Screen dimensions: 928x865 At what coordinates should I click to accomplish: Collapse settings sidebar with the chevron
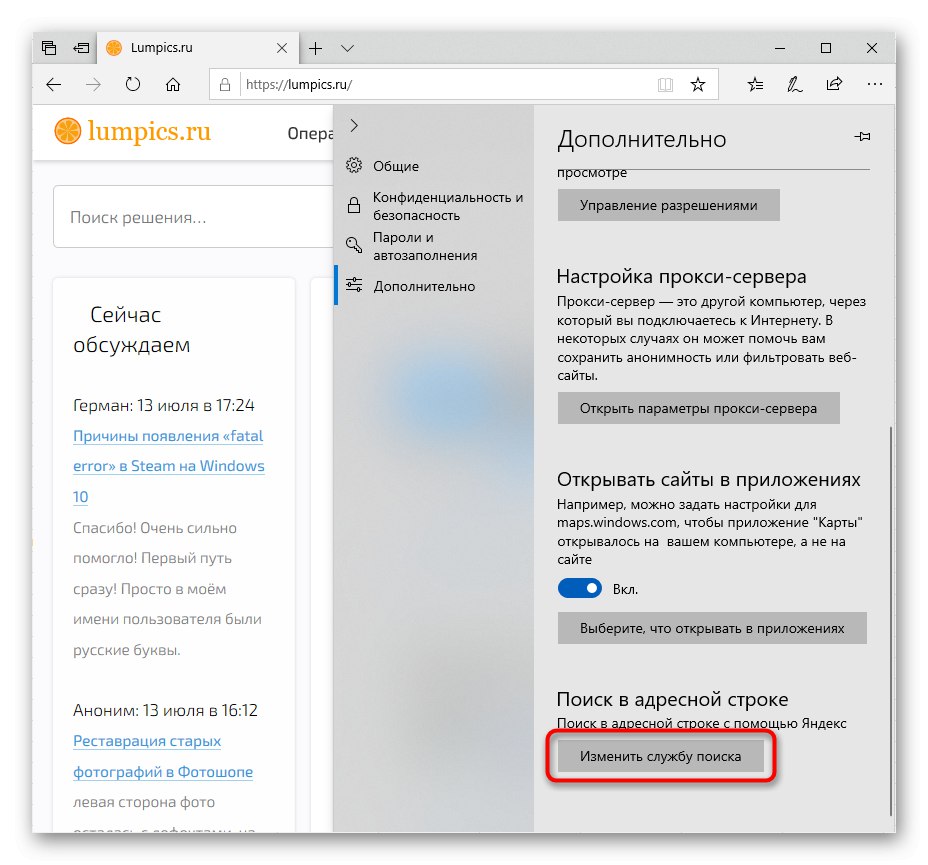354,126
